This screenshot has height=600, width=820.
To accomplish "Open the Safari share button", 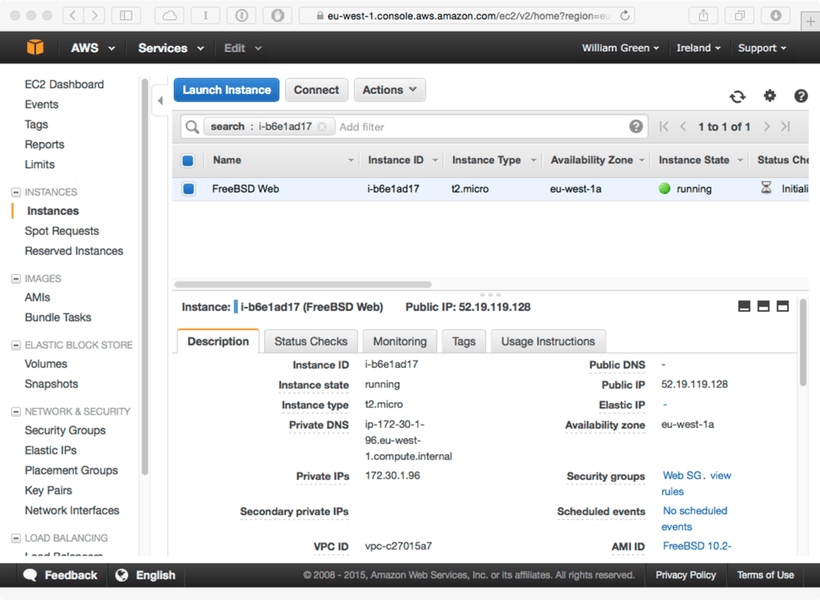I will [703, 16].
